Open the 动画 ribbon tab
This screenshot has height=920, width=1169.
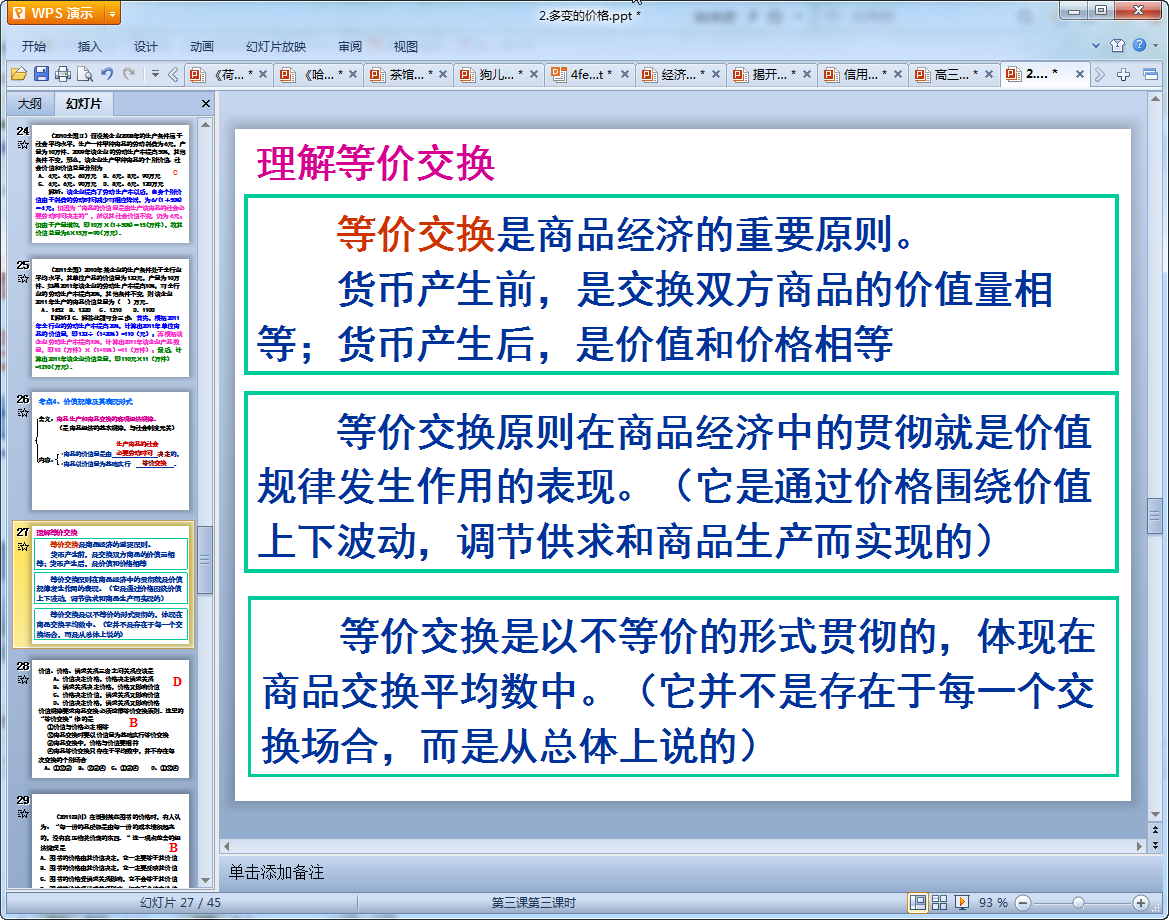(x=201, y=46)
